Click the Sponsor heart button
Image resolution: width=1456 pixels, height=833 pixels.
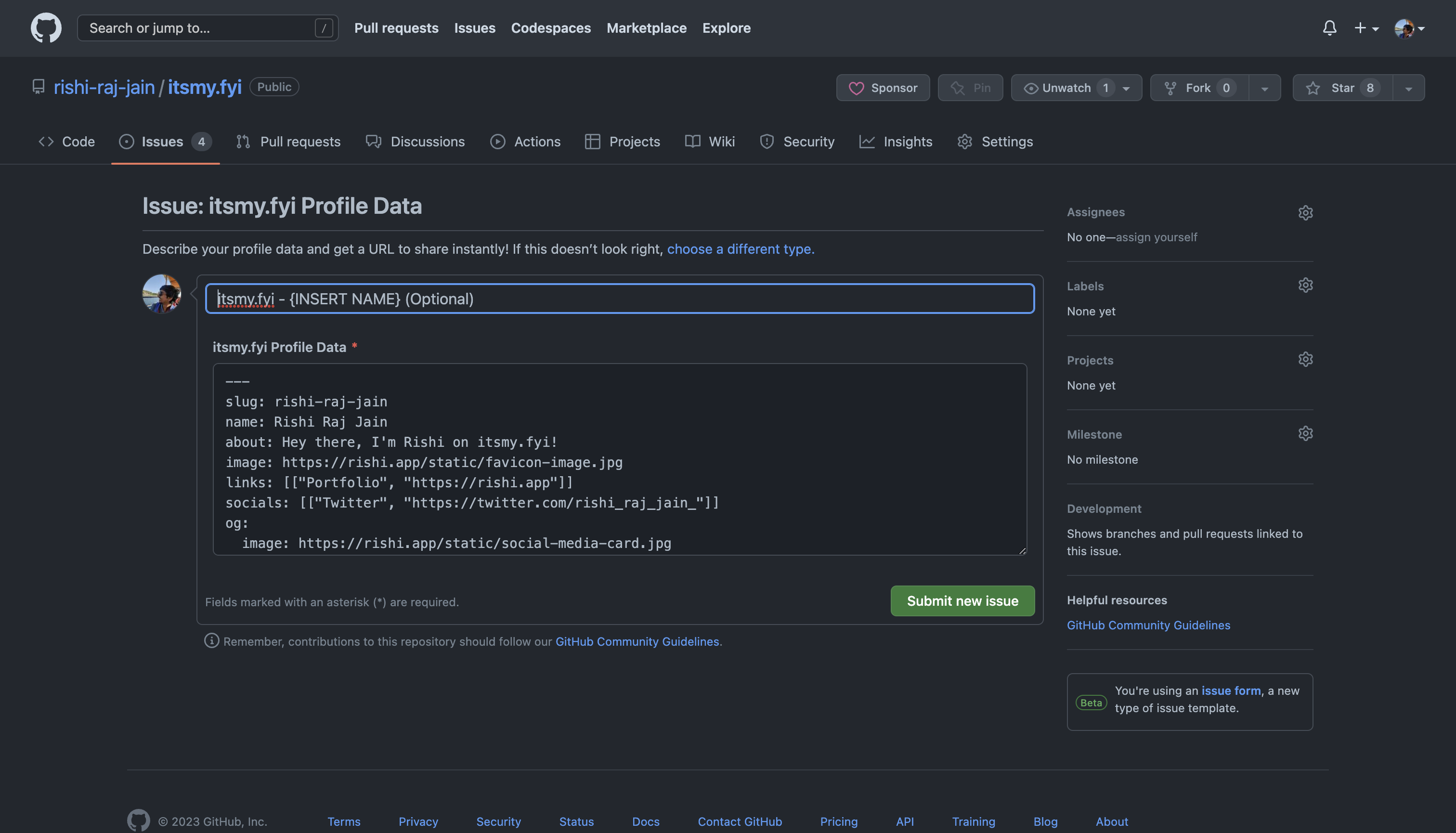[x=883, y=88]
